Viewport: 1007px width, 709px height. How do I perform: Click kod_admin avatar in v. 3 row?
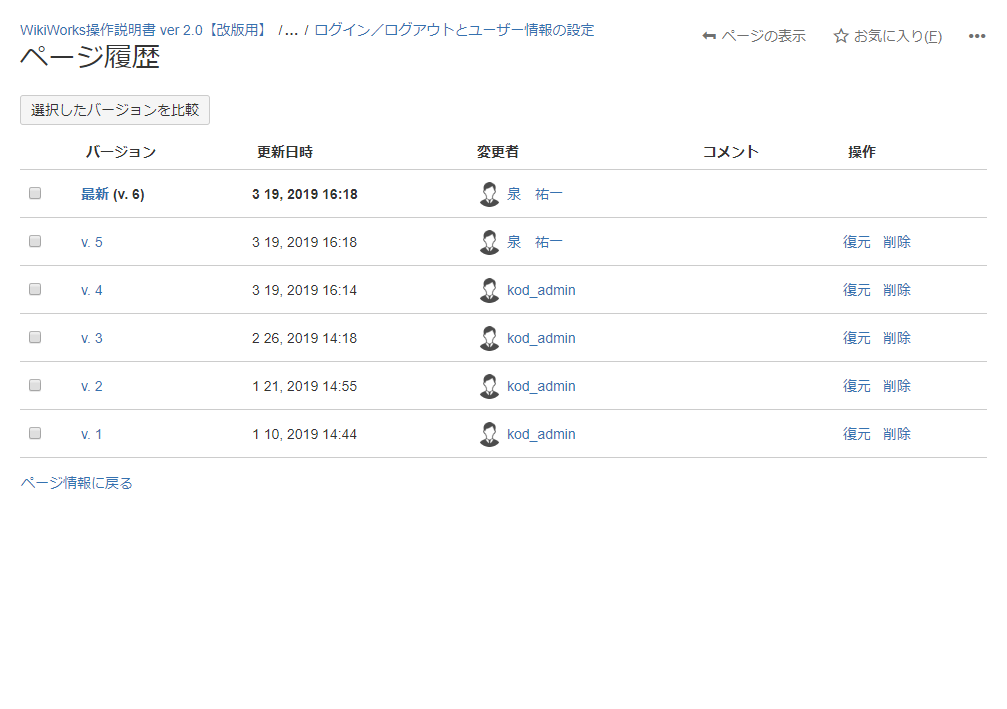coord(489,338)
